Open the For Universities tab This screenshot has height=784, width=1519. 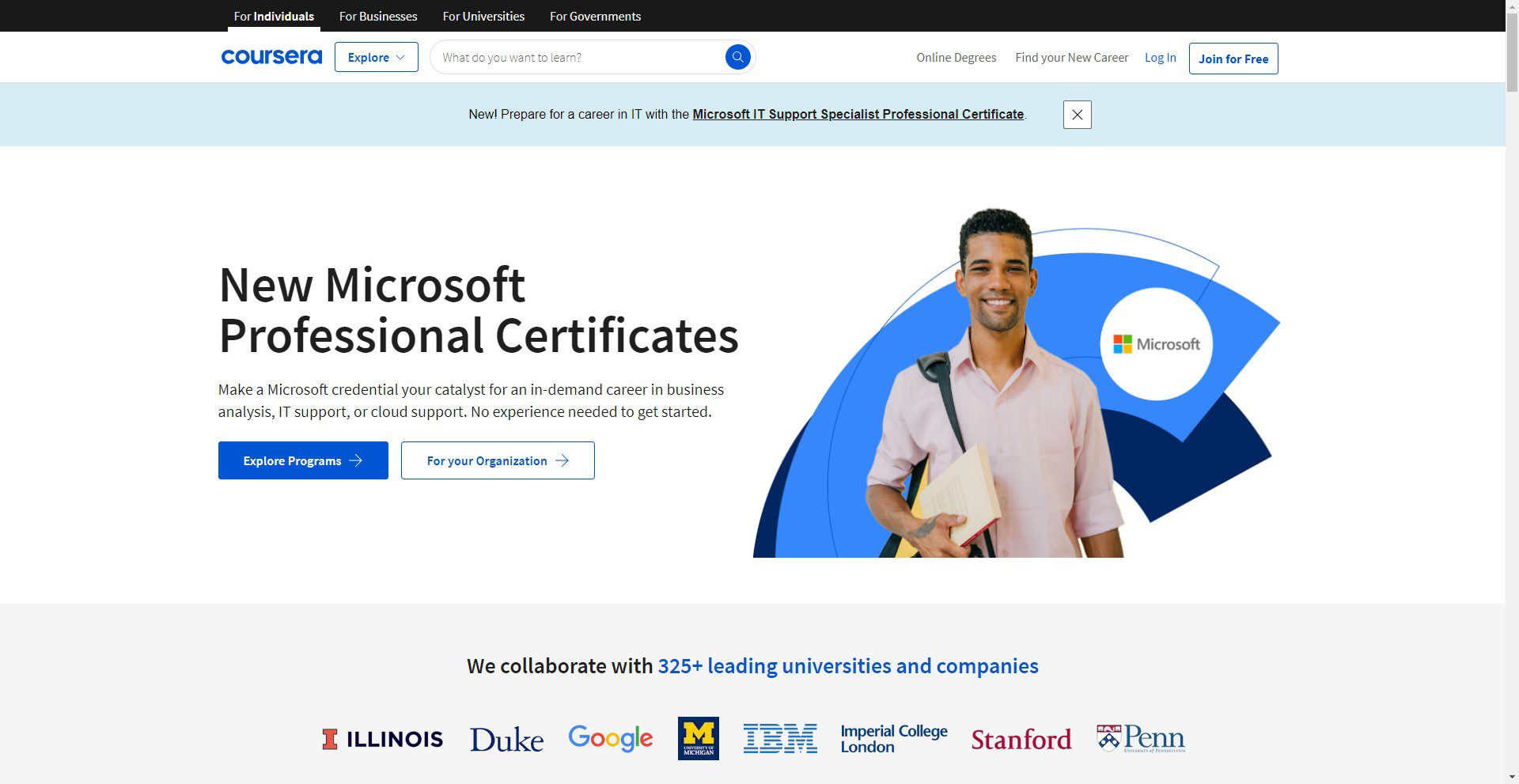click(483, 16)
